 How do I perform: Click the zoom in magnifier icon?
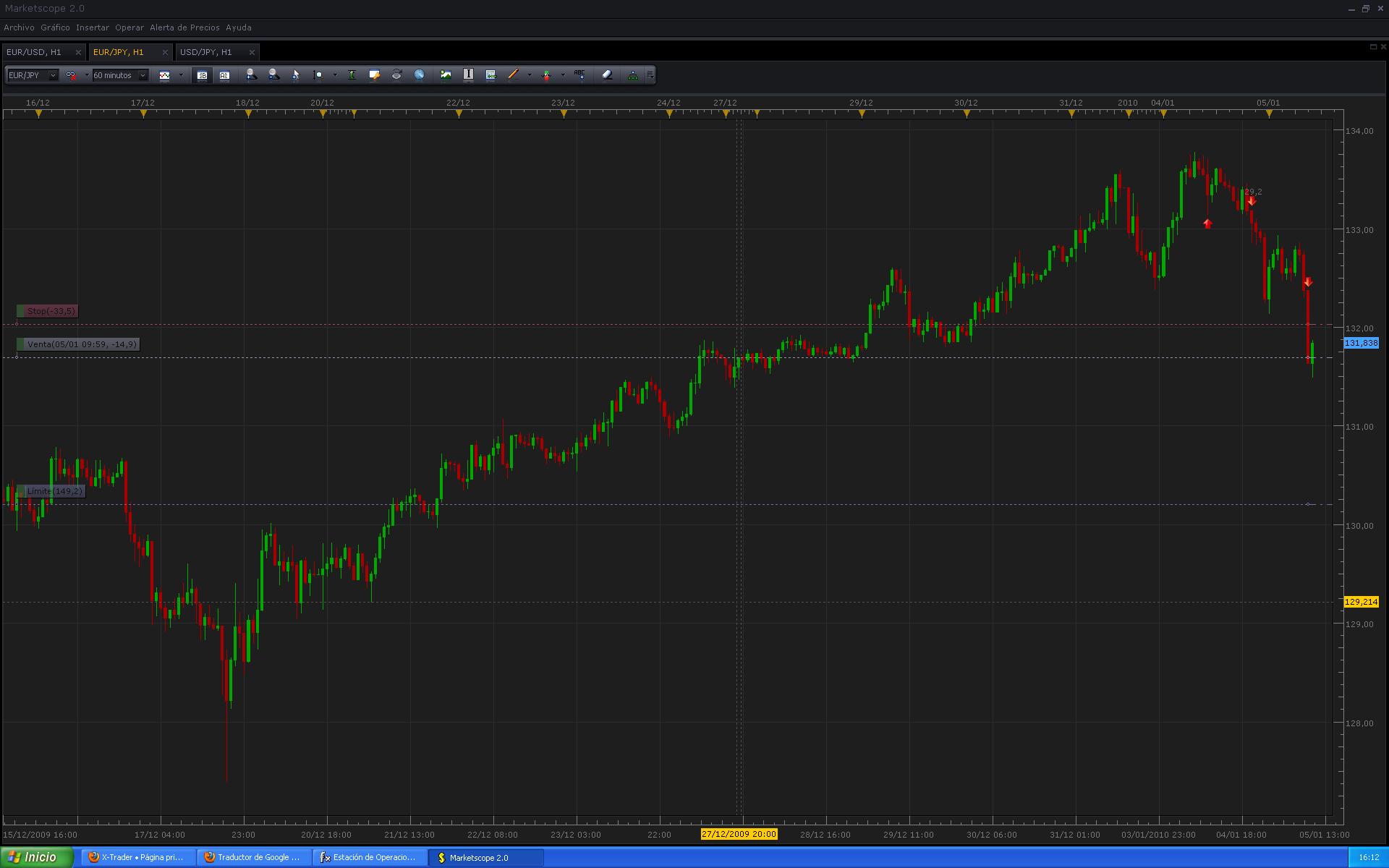coord(251,75)
